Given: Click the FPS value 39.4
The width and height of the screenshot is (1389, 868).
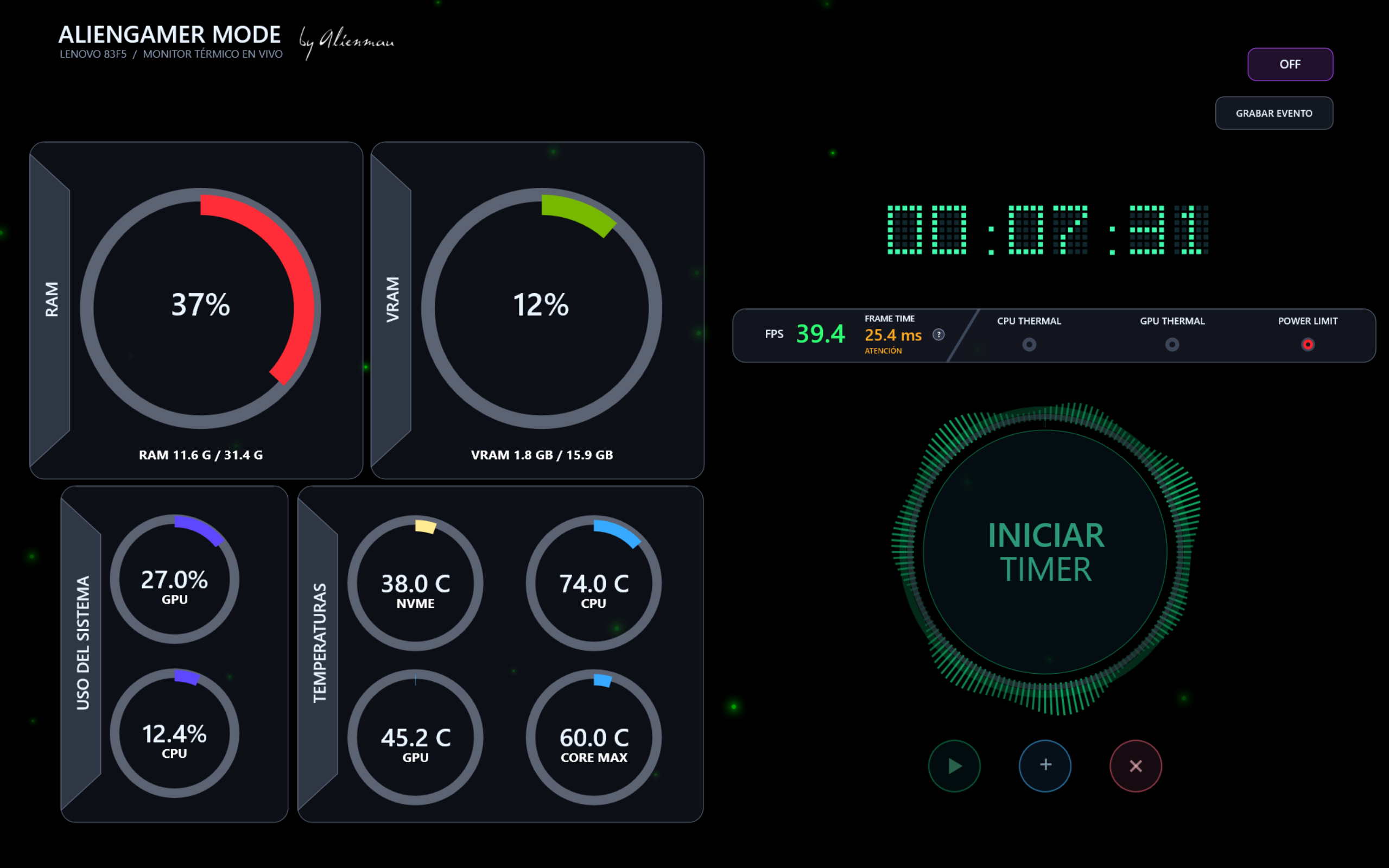Looking at the screenshot, I should [x=820, y=334].
